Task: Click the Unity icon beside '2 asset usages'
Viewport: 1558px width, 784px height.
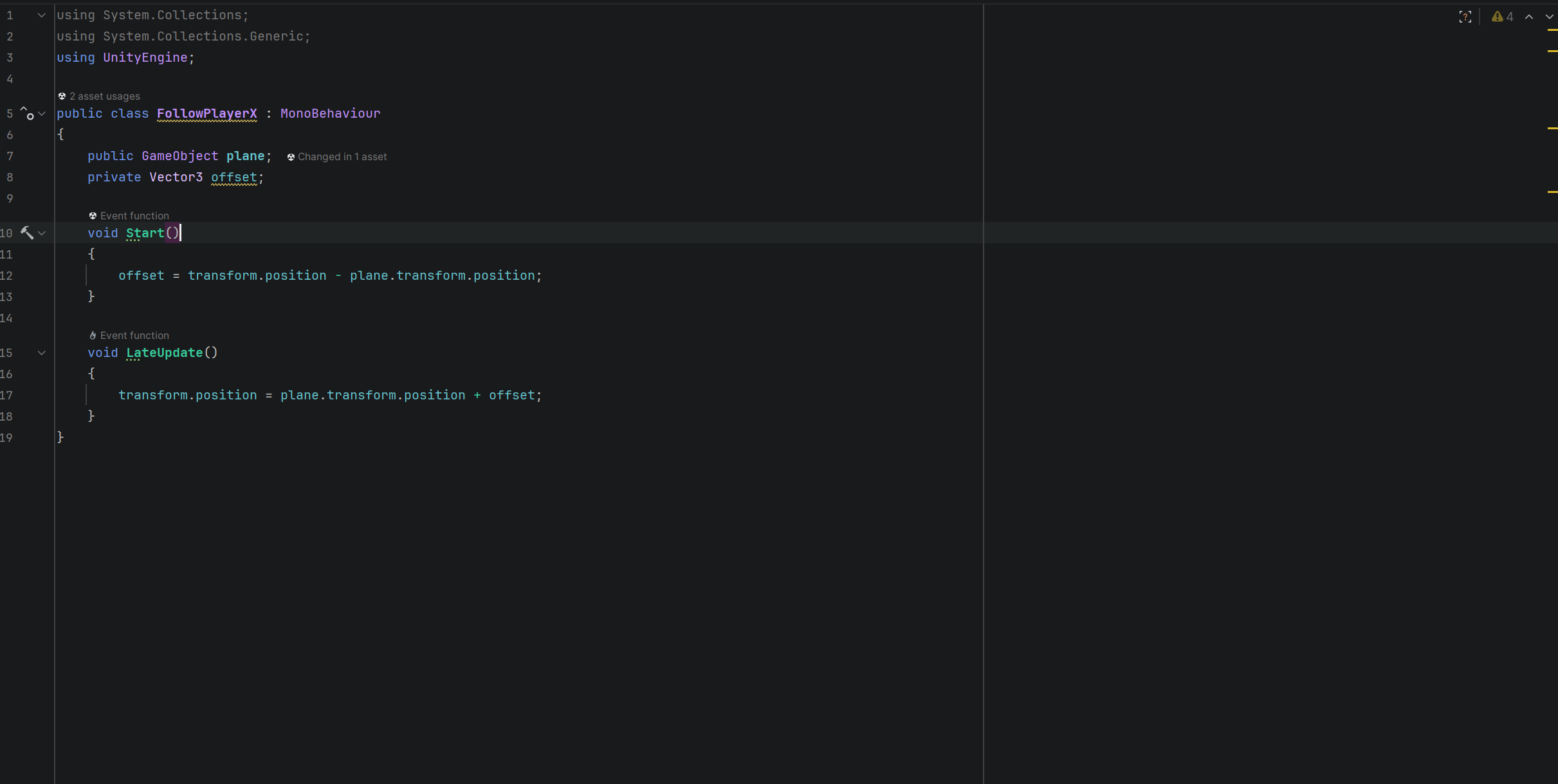Action: point(62,96)
